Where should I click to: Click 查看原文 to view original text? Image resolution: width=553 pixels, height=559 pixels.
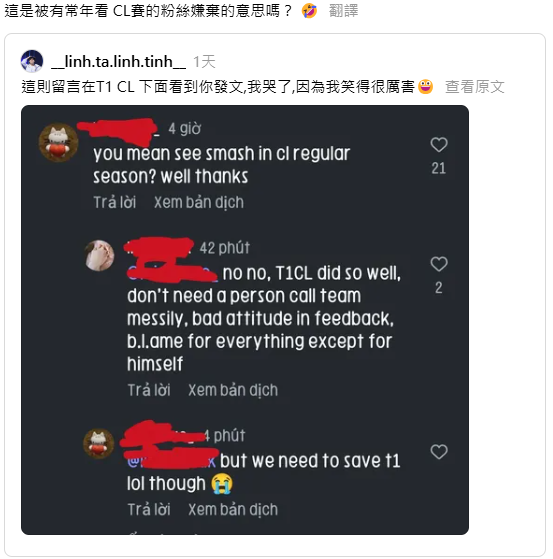(475, 87)
